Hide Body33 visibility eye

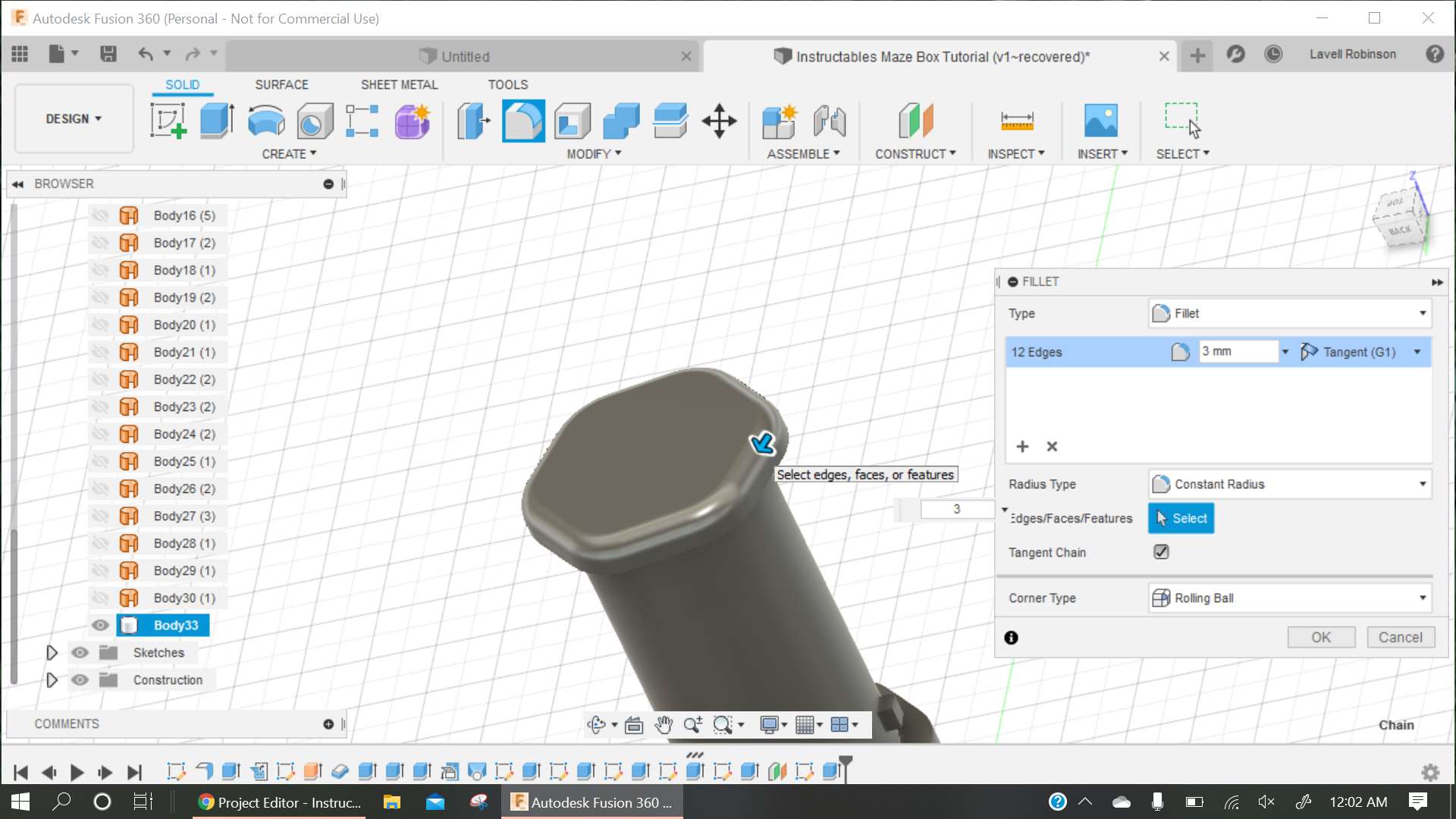click(100, 626)
